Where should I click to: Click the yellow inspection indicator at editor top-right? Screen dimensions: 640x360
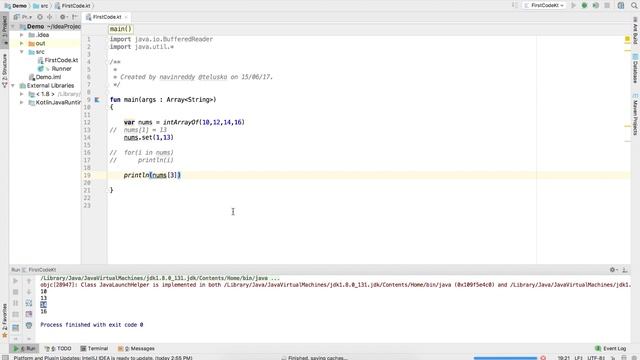tap(627, 39)
